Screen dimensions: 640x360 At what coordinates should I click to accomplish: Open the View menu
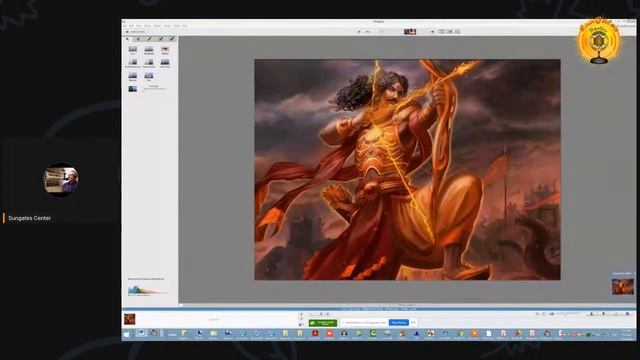(139, 26)
